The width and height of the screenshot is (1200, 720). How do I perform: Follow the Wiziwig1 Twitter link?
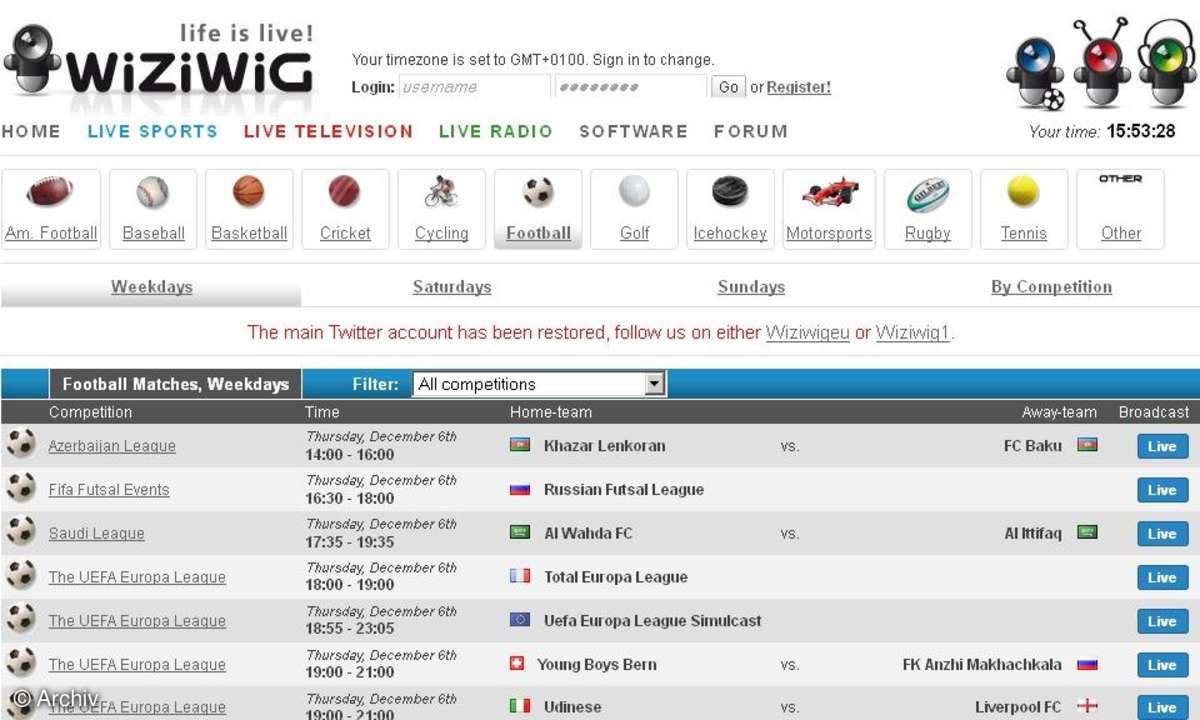point(913,332)
